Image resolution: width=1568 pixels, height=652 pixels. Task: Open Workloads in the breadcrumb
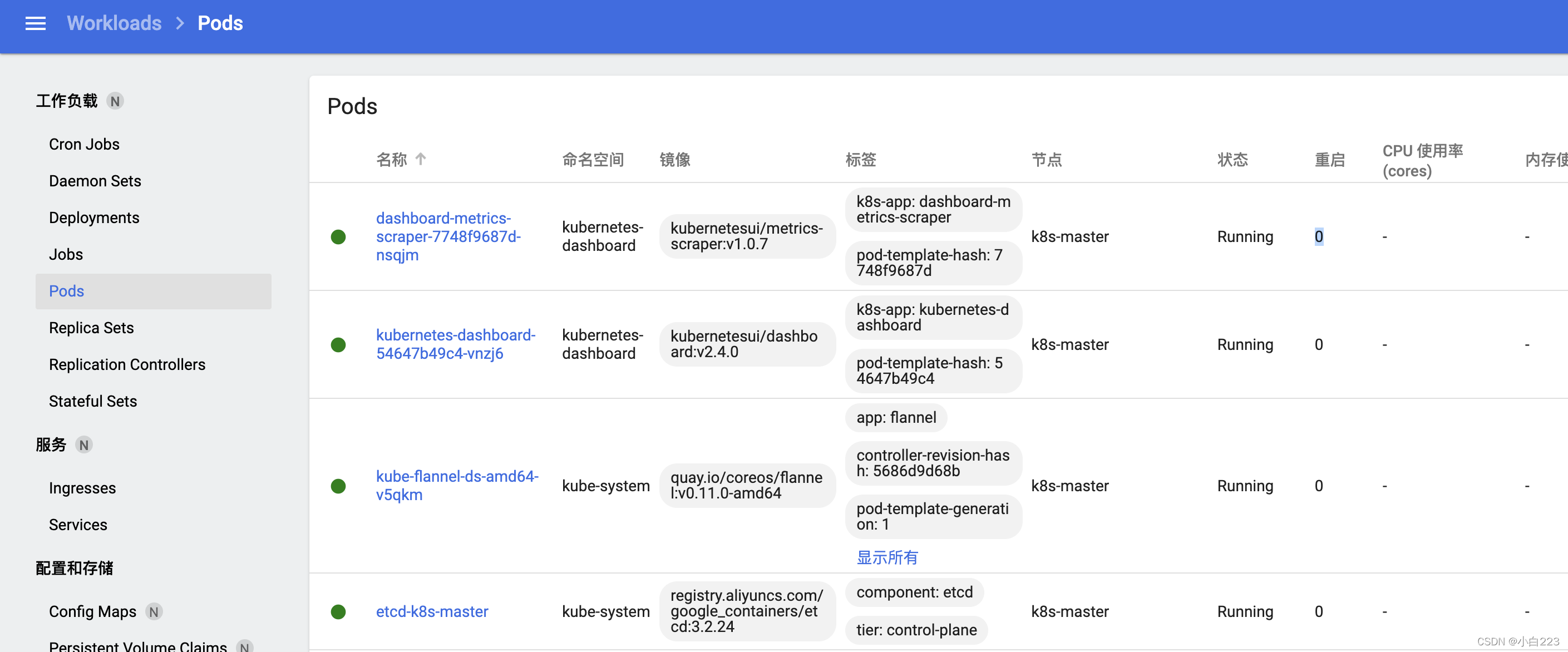click(x=114, y=23)
